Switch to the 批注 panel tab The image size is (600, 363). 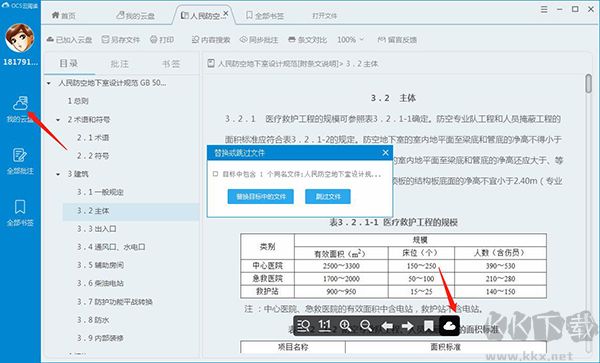(x=120, y=64)
